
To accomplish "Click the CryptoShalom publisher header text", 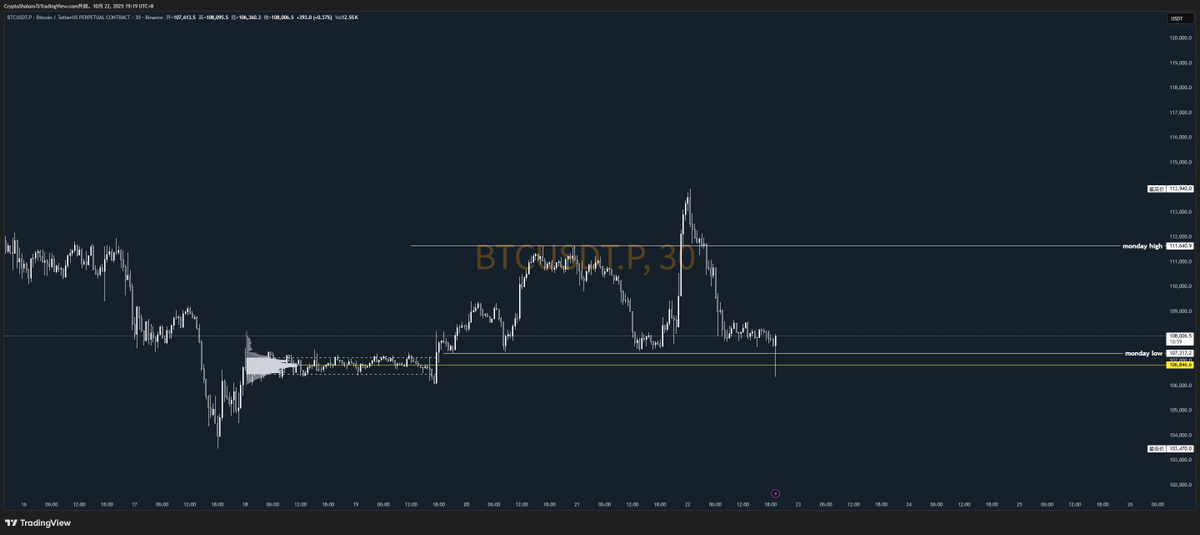I will (78, 5).
